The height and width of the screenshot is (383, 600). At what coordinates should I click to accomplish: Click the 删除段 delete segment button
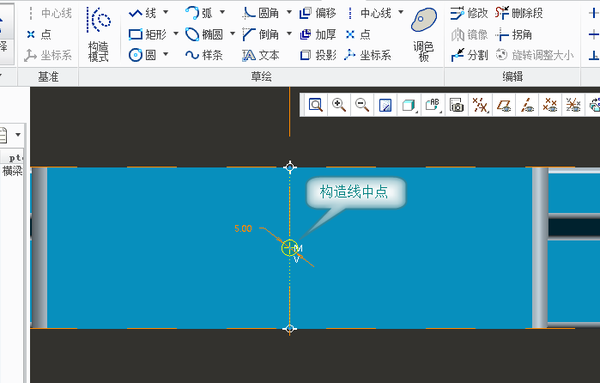point(519,13)
